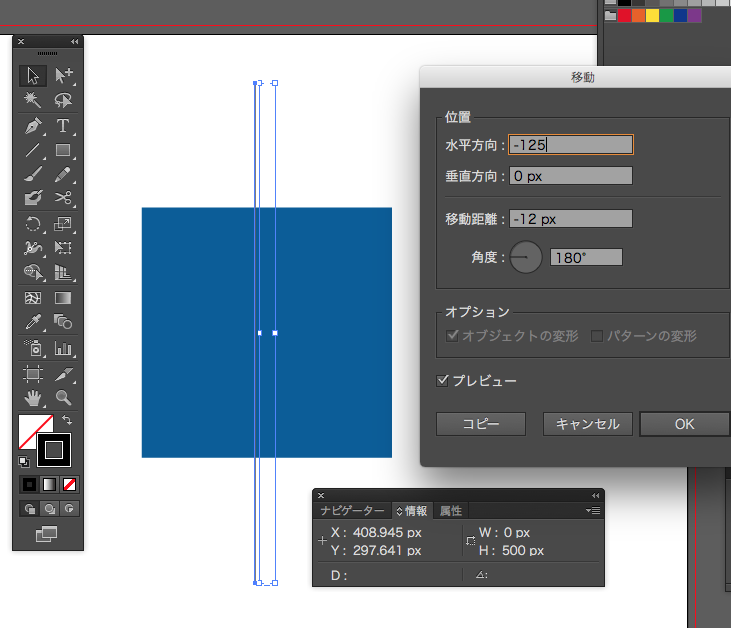Select the Paintbrush tool

33,174
